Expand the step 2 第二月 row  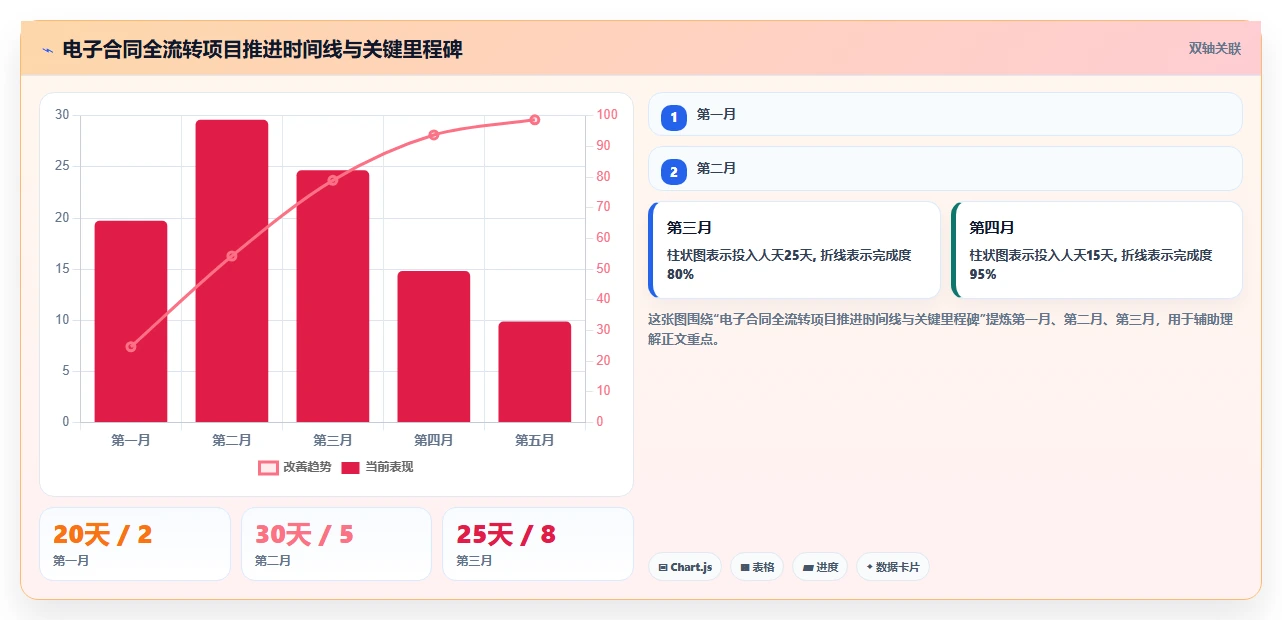[x=945, y=168]
